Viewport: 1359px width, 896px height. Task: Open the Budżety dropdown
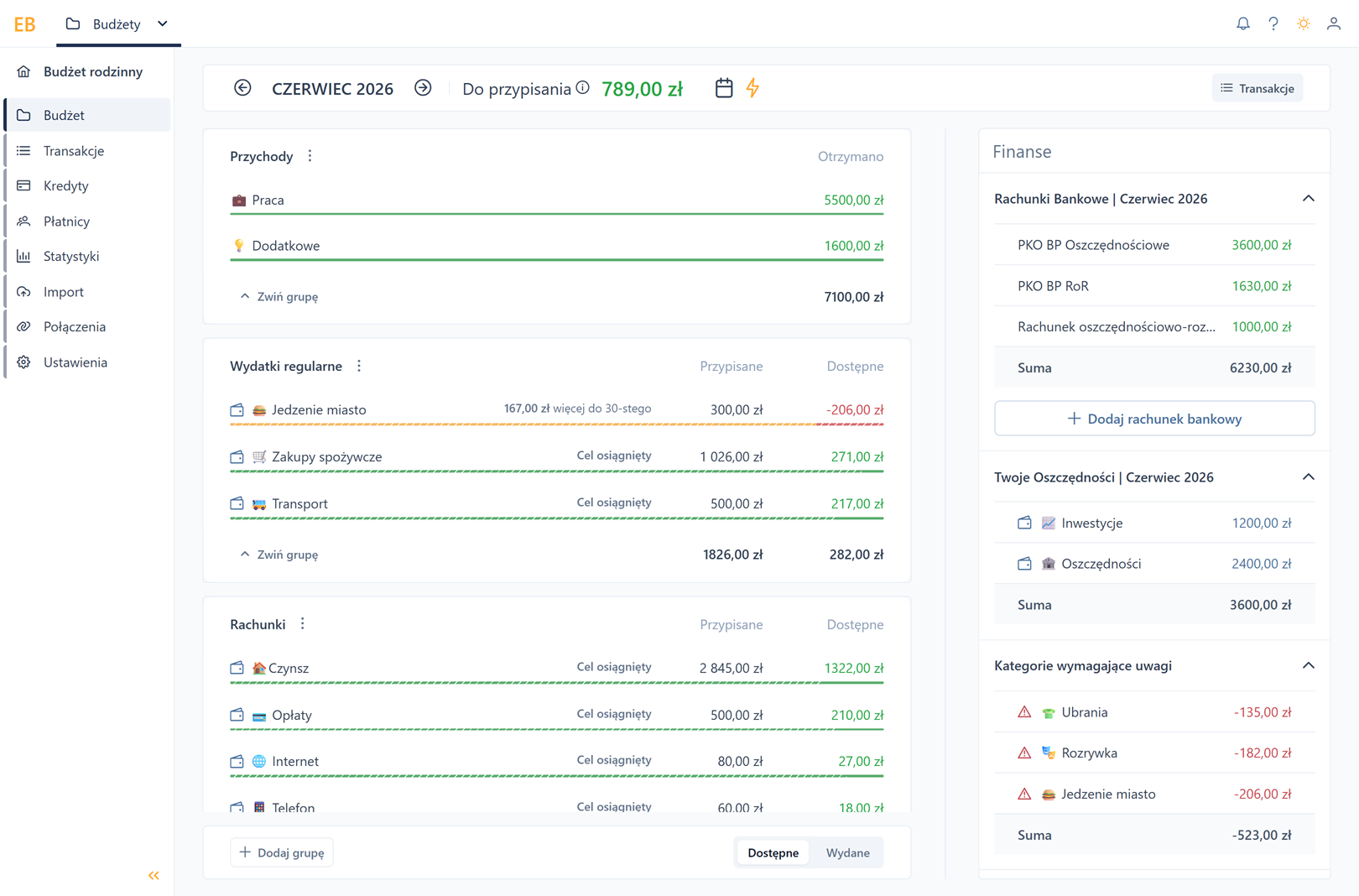tap(117, 24)
